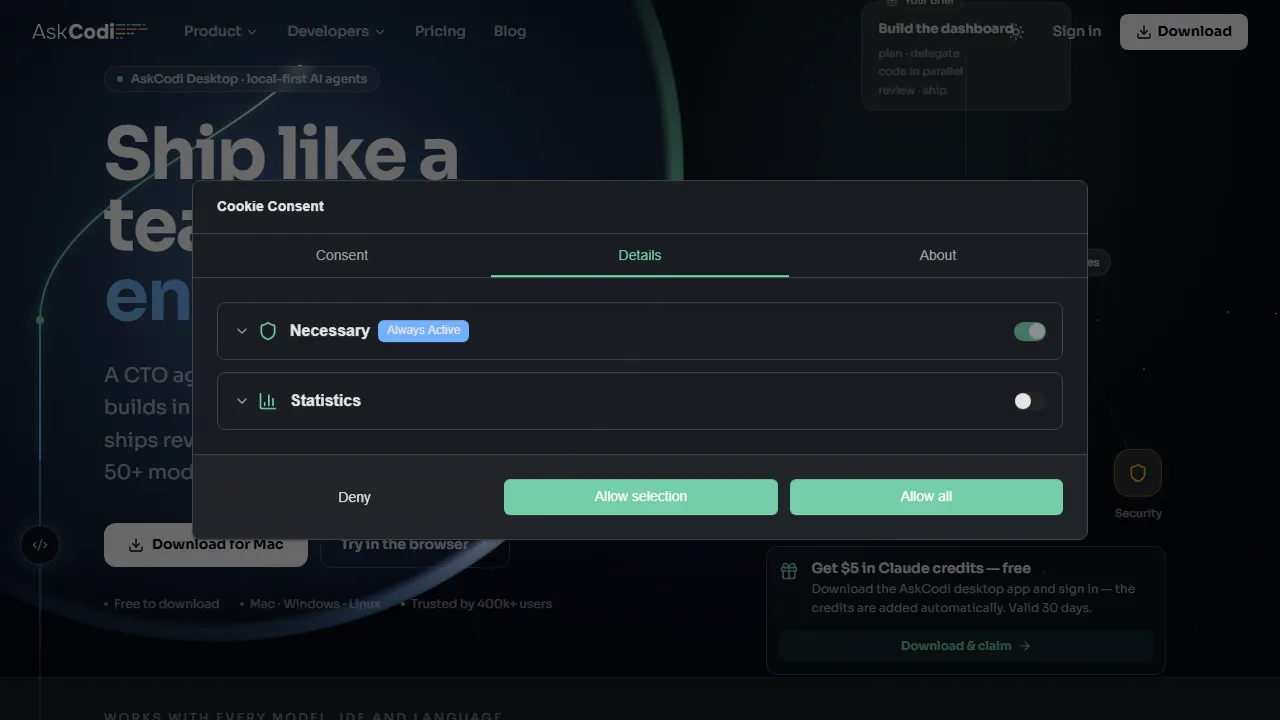Click the Statistics bar chart icon

[x=268, y=401]
